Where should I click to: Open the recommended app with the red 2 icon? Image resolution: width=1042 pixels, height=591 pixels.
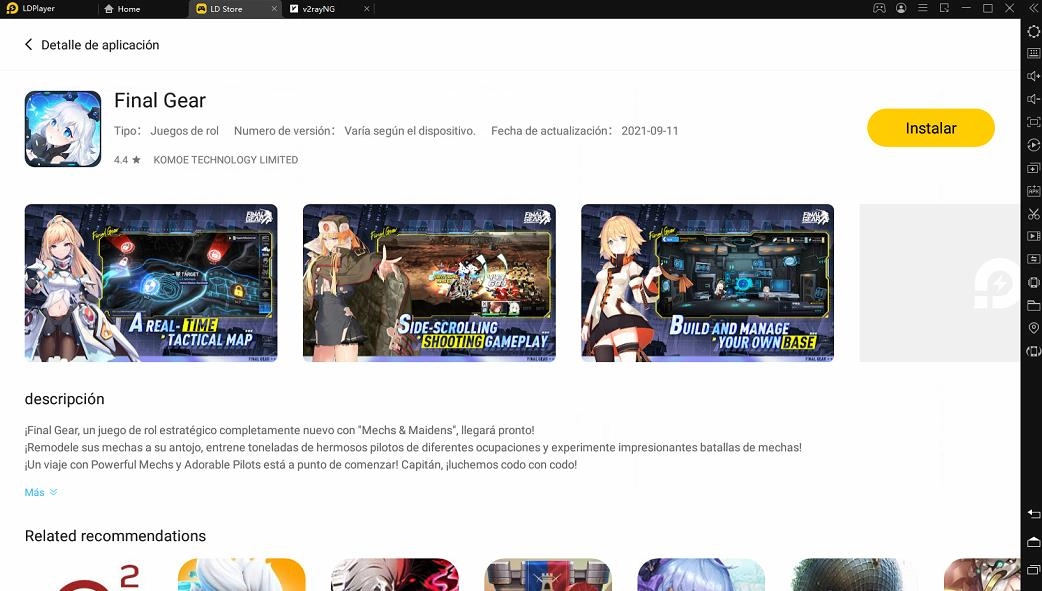pyautogui.click(x=88, y=575)
